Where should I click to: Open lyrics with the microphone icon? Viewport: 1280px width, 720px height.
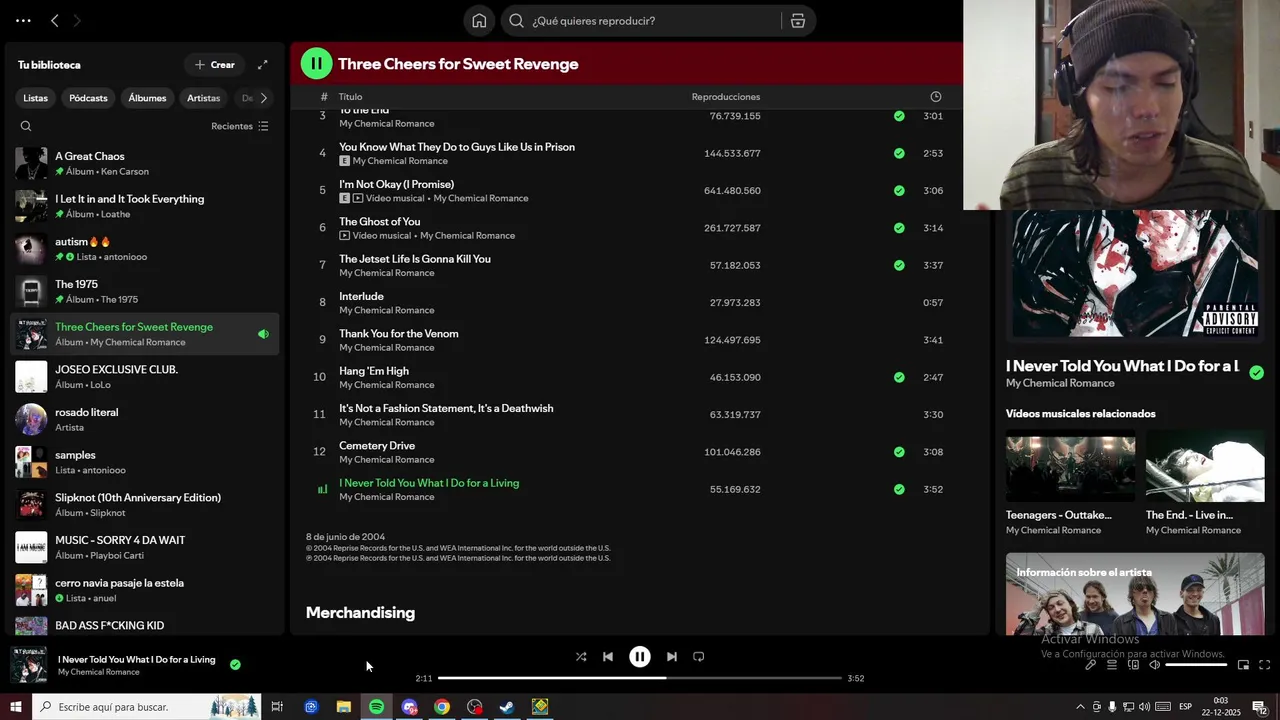point(1090,665)
